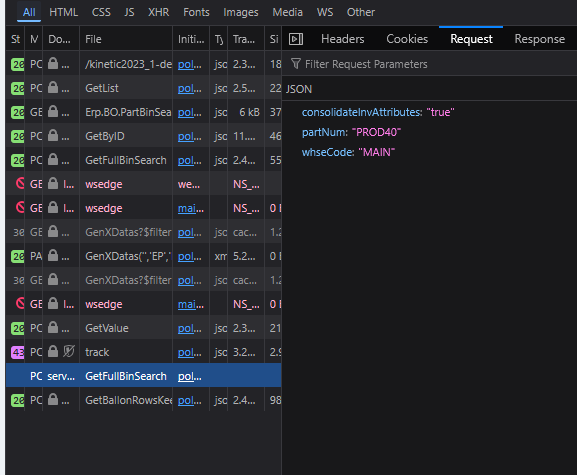This screenshot has height=475, width=577.
Task: Select the highlighted GetFullBinSearch request
Action: [x=144, y=376]
